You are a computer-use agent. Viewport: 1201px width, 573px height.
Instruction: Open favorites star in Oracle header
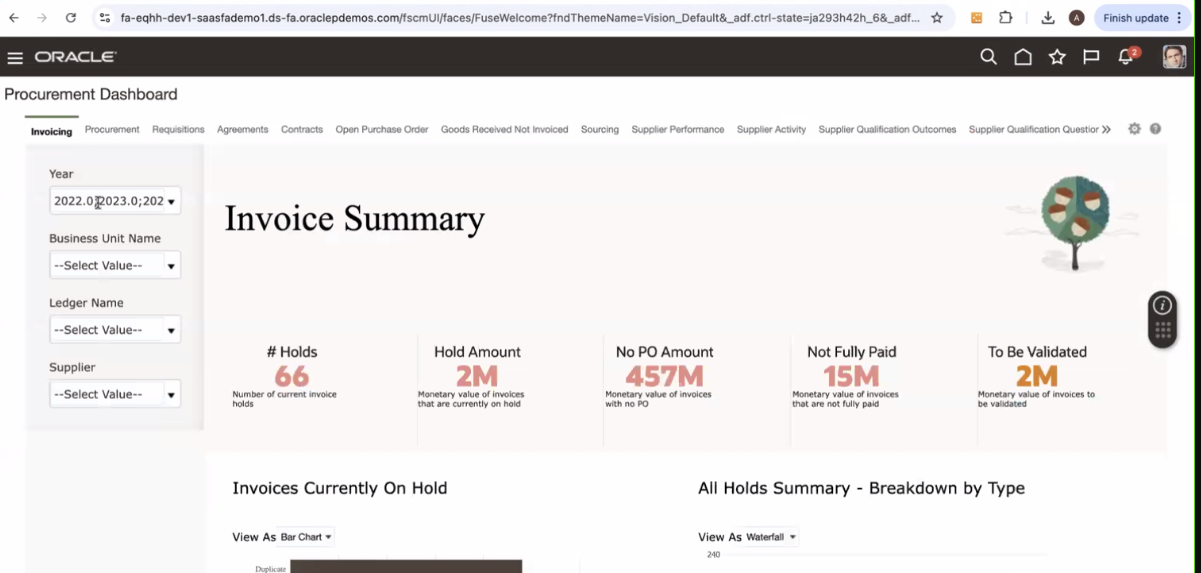tap(1057, 57)
